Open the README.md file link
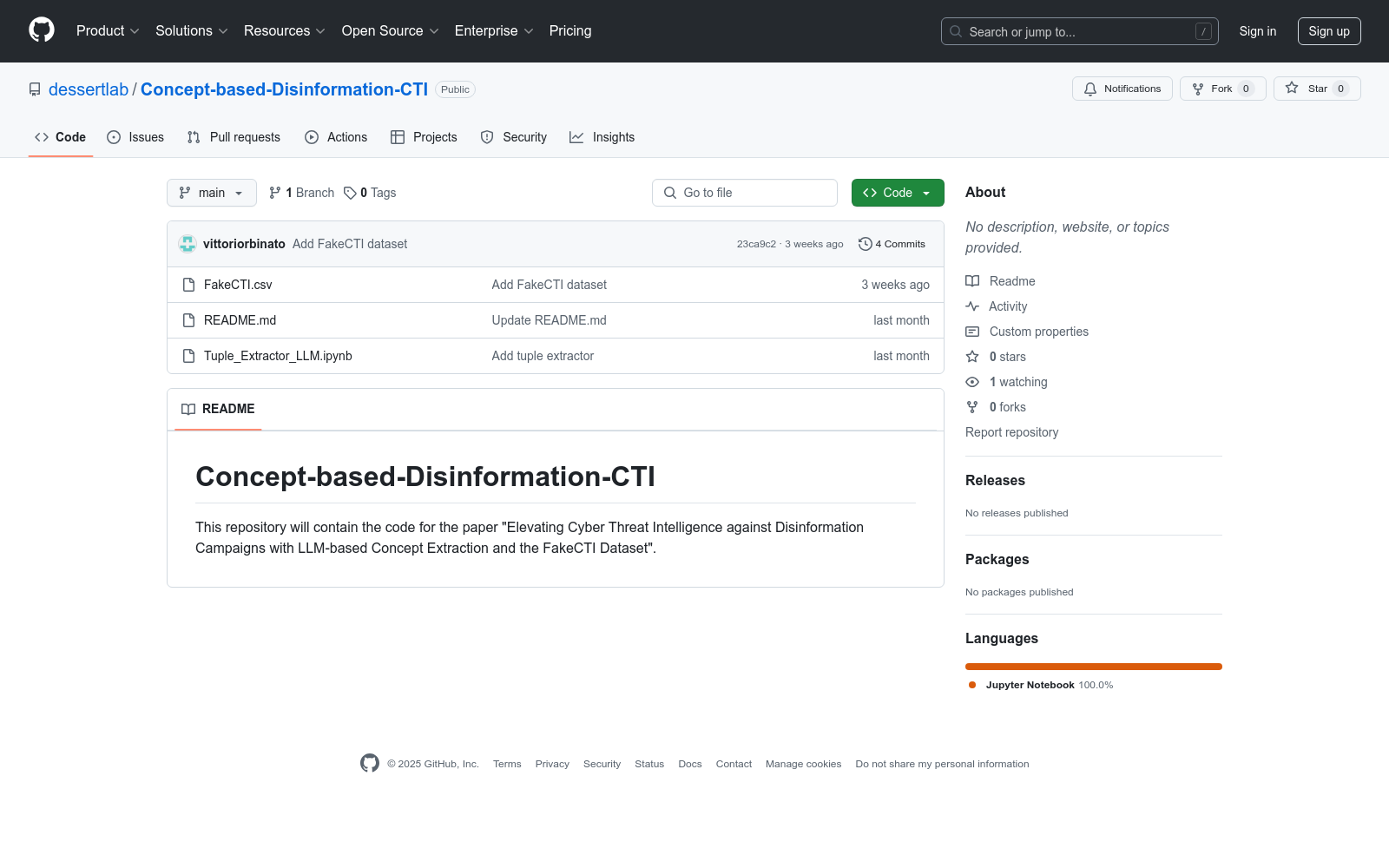The width and height of the screenshot is (1389, 868). click(240, 320)
